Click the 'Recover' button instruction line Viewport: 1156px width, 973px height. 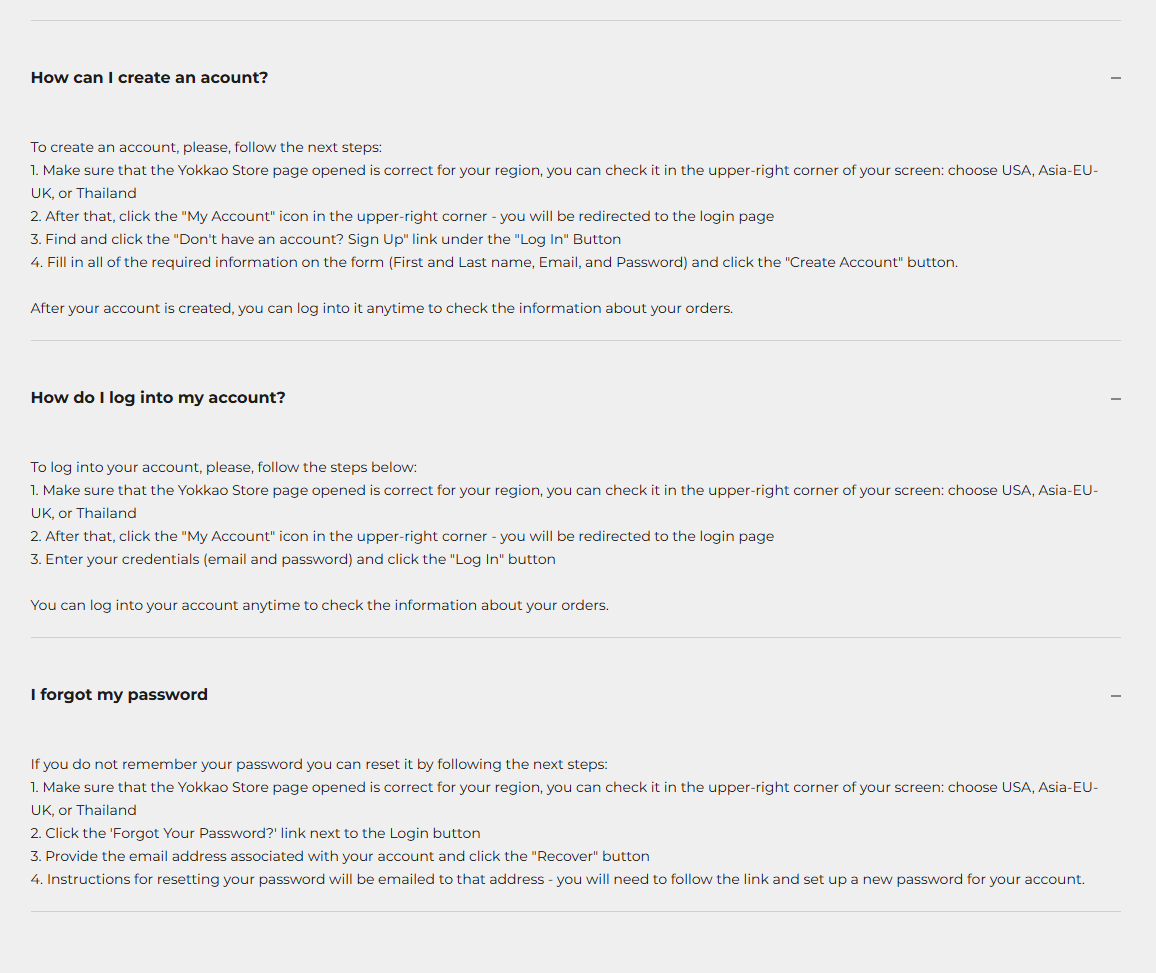click(340, 856)
